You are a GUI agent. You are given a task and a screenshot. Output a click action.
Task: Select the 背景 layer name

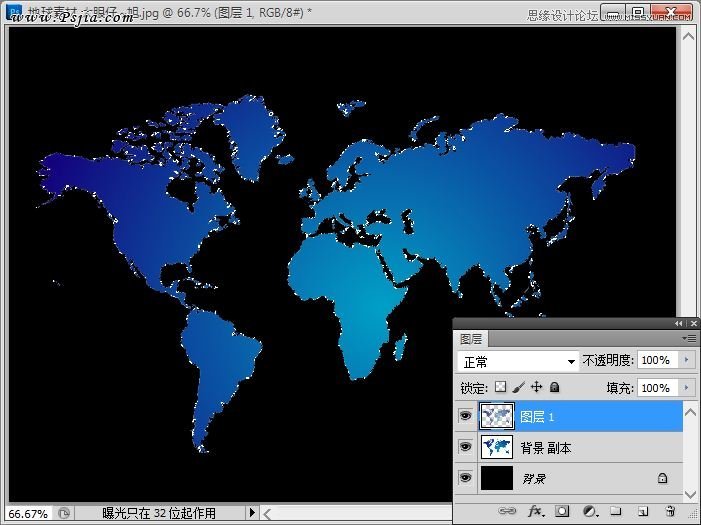click(534, 479)
